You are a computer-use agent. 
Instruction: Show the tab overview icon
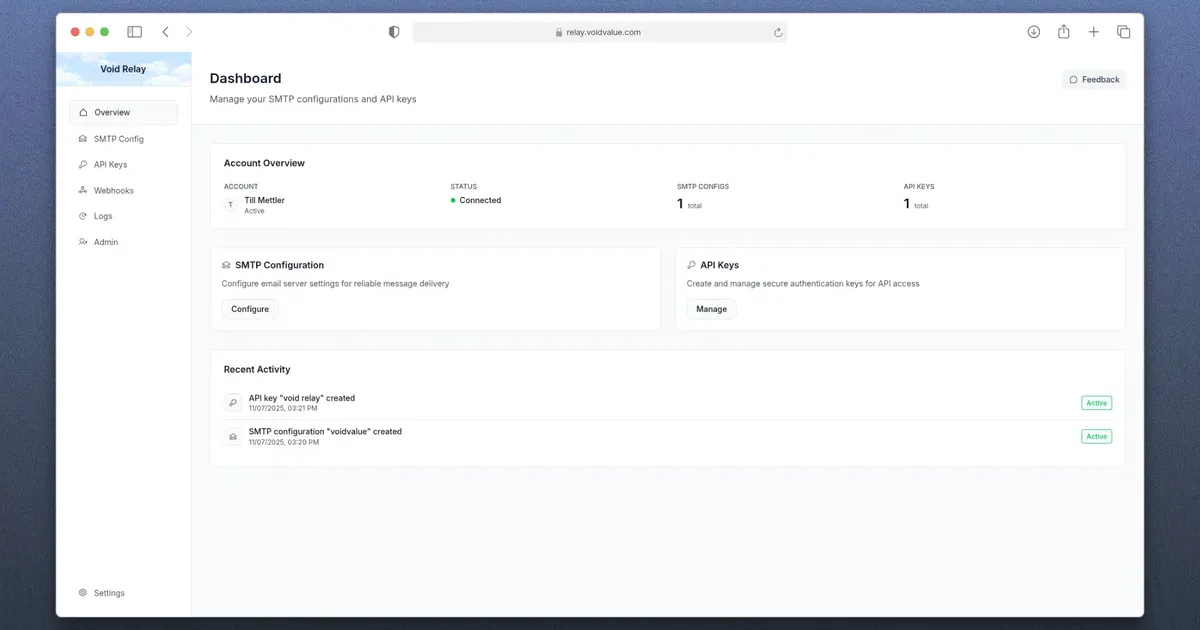1123,32
